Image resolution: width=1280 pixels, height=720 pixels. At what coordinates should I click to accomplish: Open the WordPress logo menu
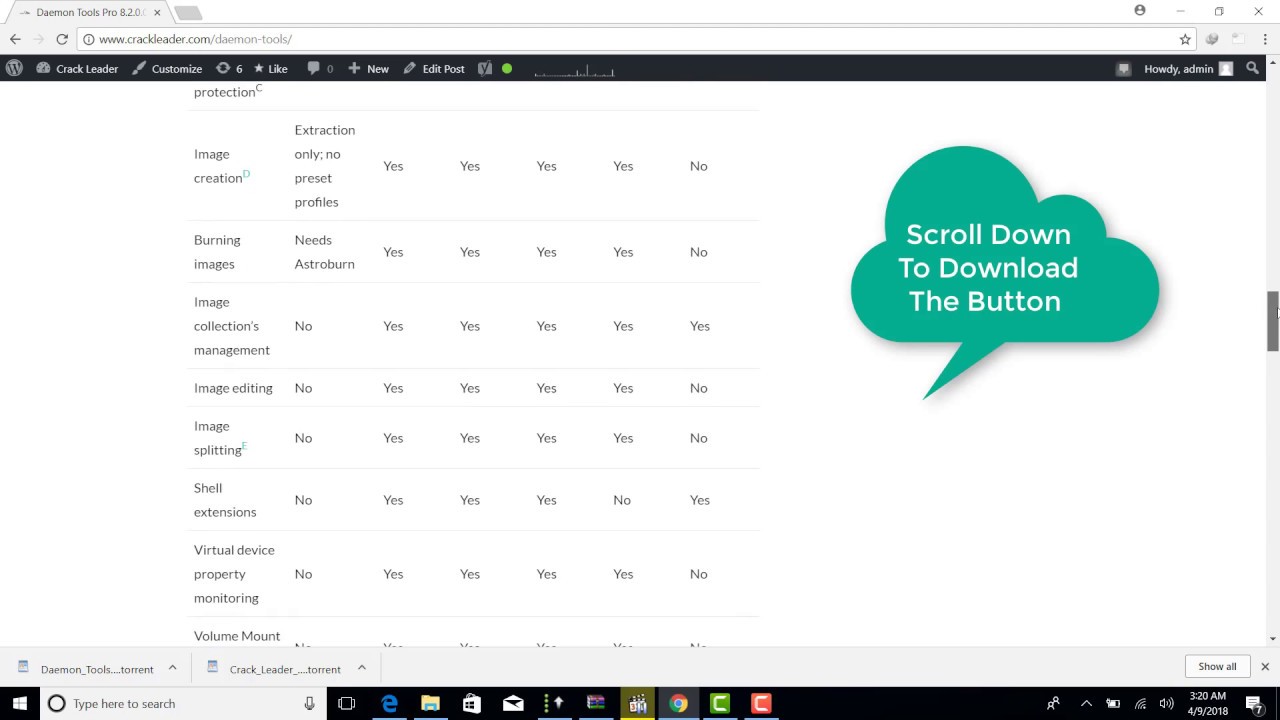click(14, 69)
